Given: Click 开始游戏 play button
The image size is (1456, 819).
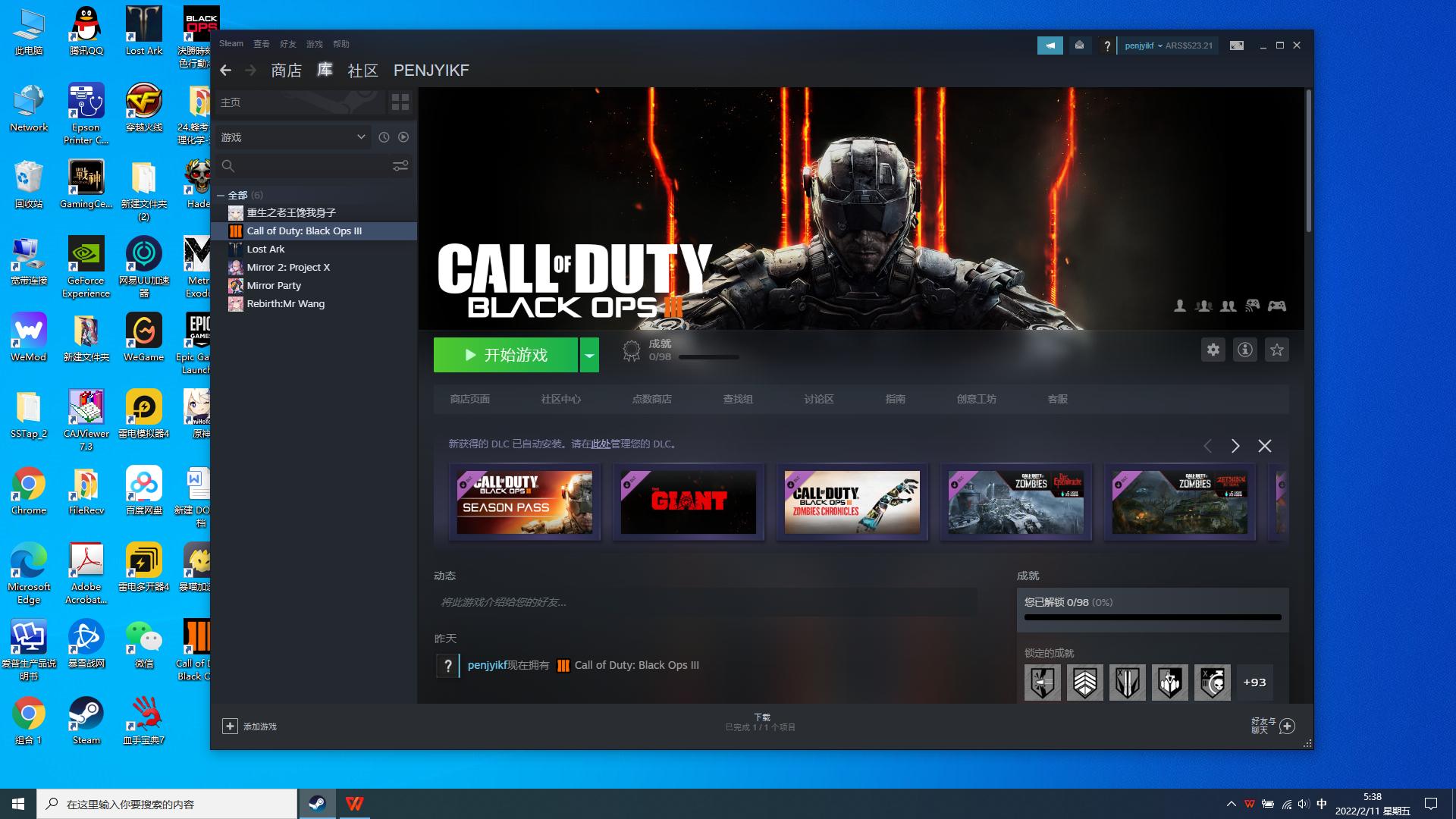Looking at the screenshot, I should click(x=506, y=355).
